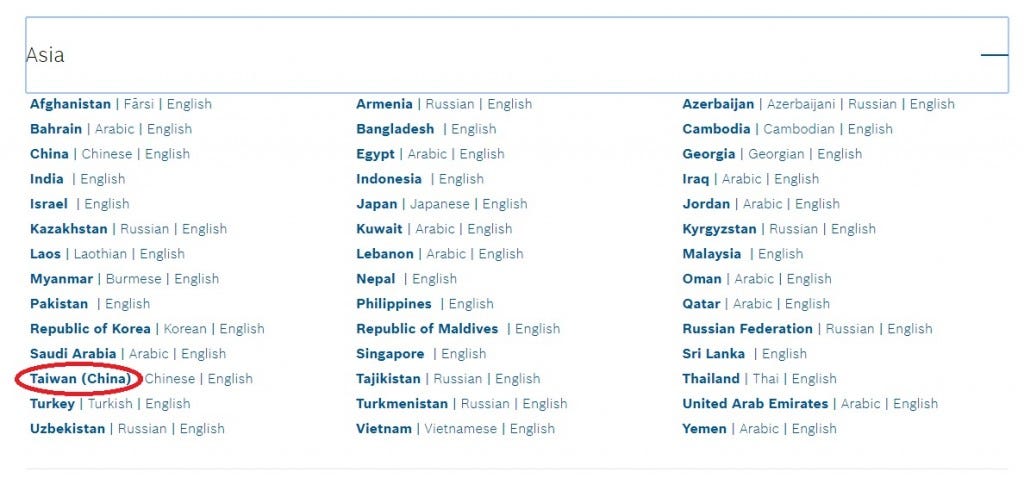Screen dimensions: 1024x484
Task: Choose Russian for Russian Federation
Action: click(x=850, y=329)
